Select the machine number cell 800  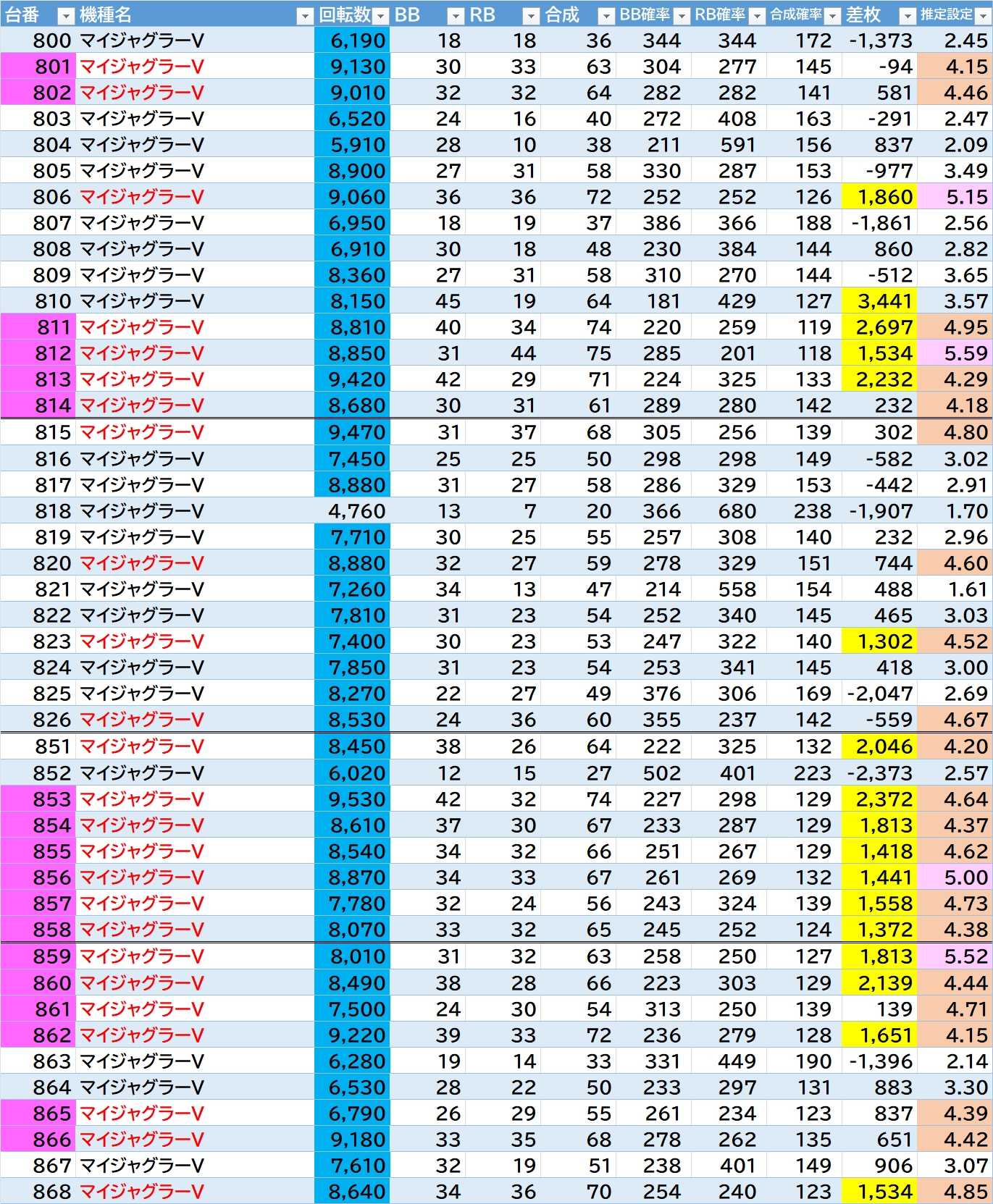(x=38, y=41)
